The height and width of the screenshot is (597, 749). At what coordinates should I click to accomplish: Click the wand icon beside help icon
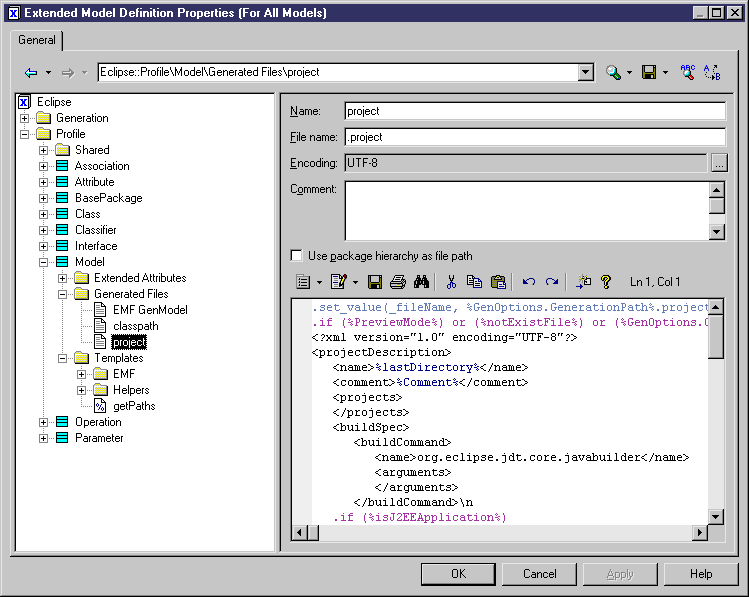tap(583, 282)
